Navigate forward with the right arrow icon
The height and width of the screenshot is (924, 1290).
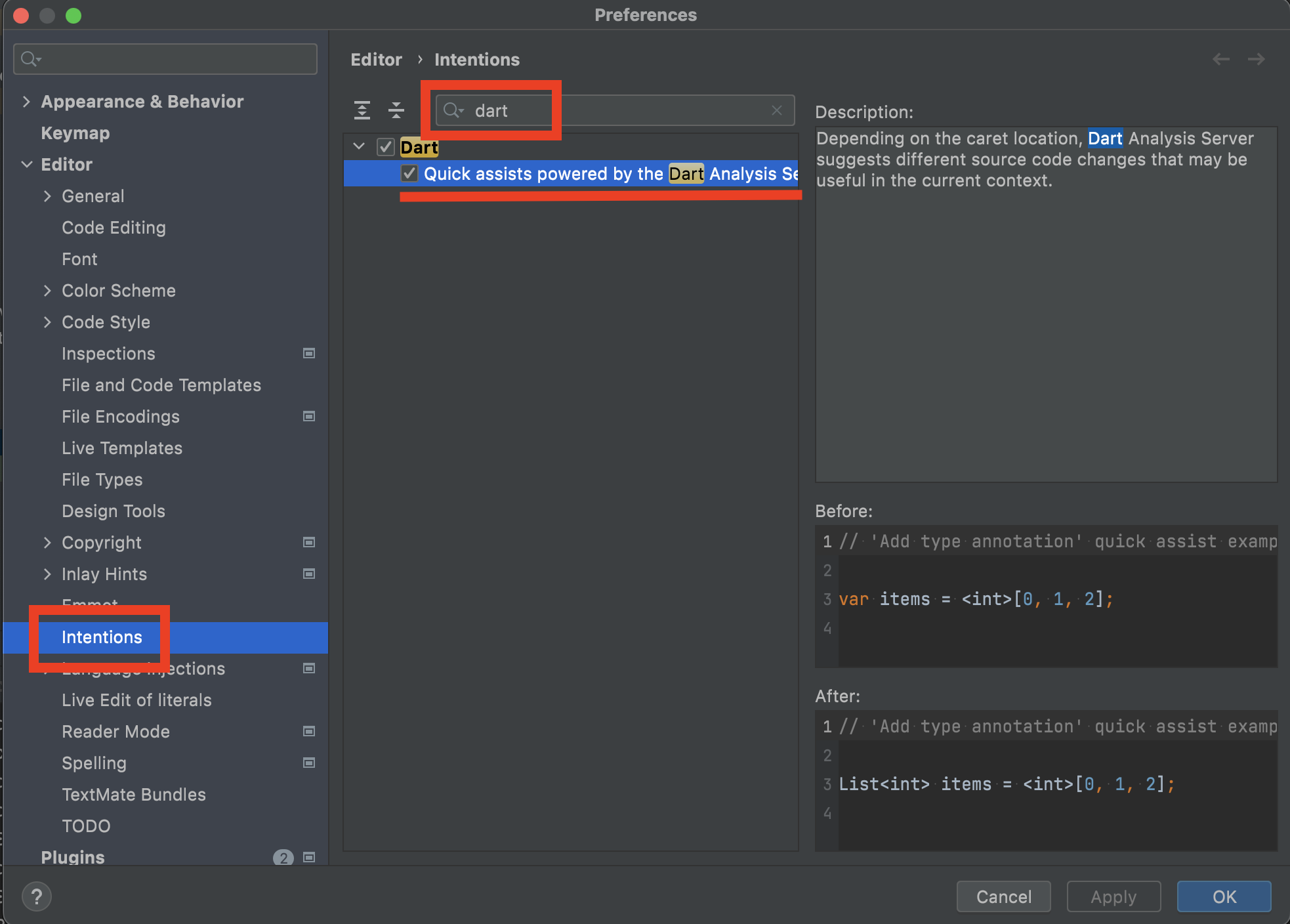pyautogui.click(x=1256, y=60)
